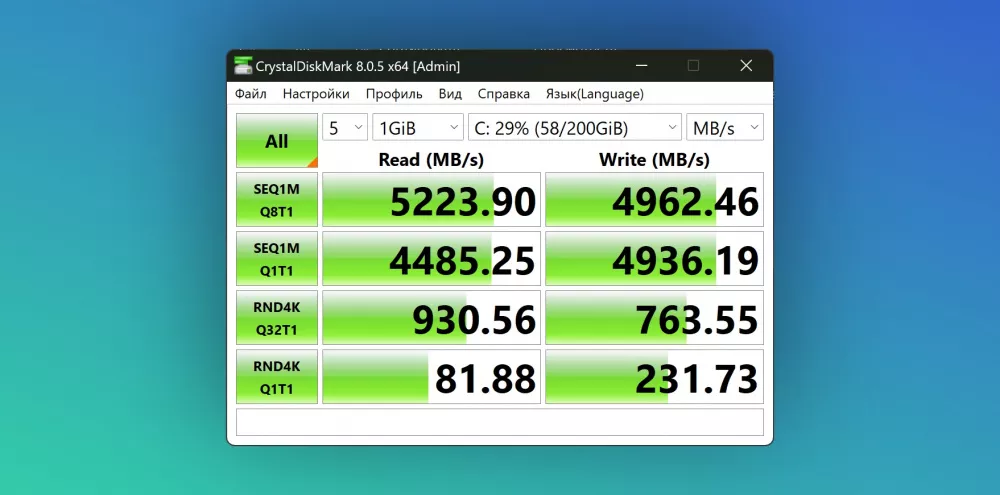1000x495 pixels.
Task: Start the RND4K Q1T1 test
Action: click(x=277, y=376)
